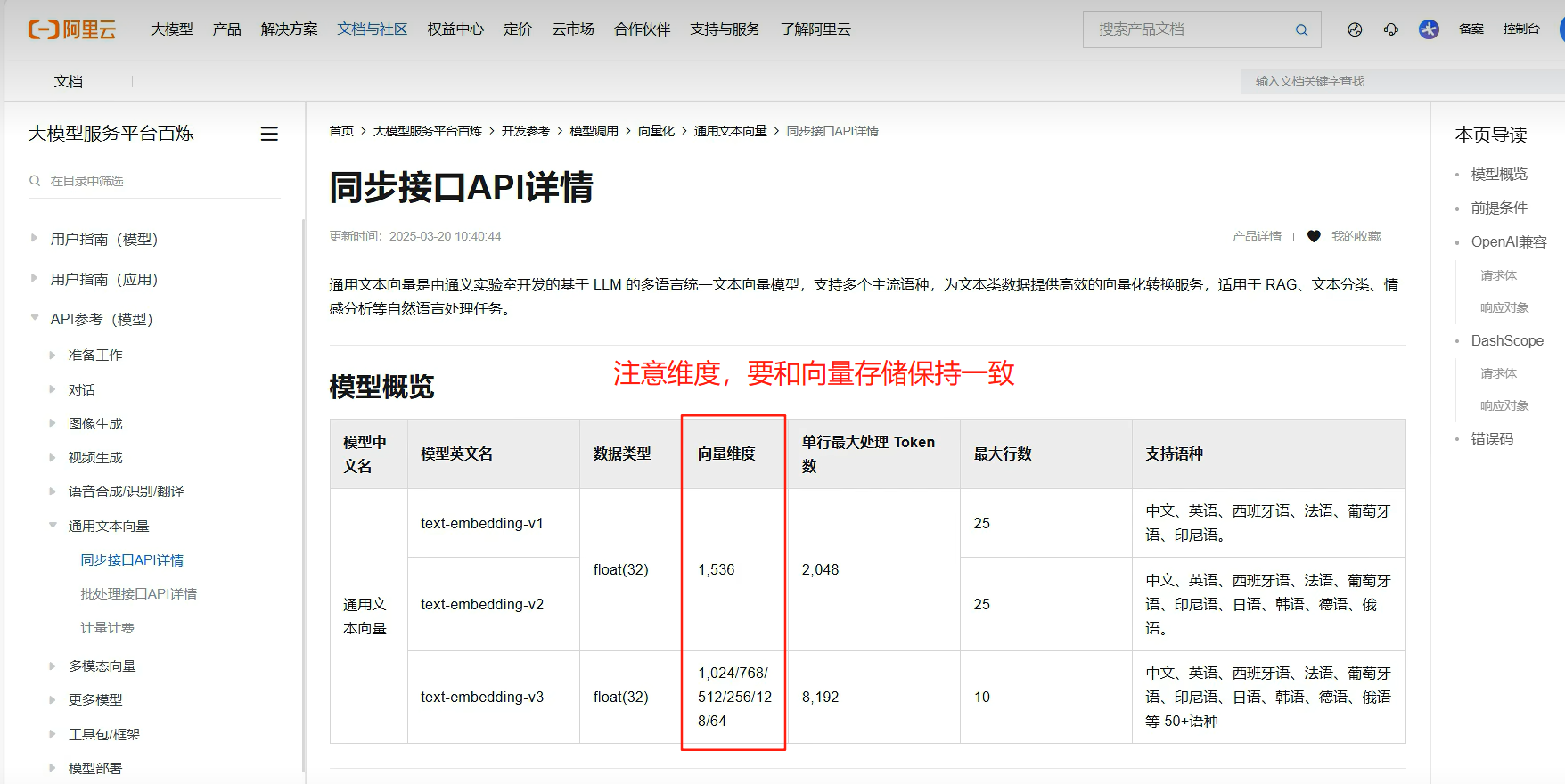Jump to 模型概览 in page navigation

click(1499, 174)
